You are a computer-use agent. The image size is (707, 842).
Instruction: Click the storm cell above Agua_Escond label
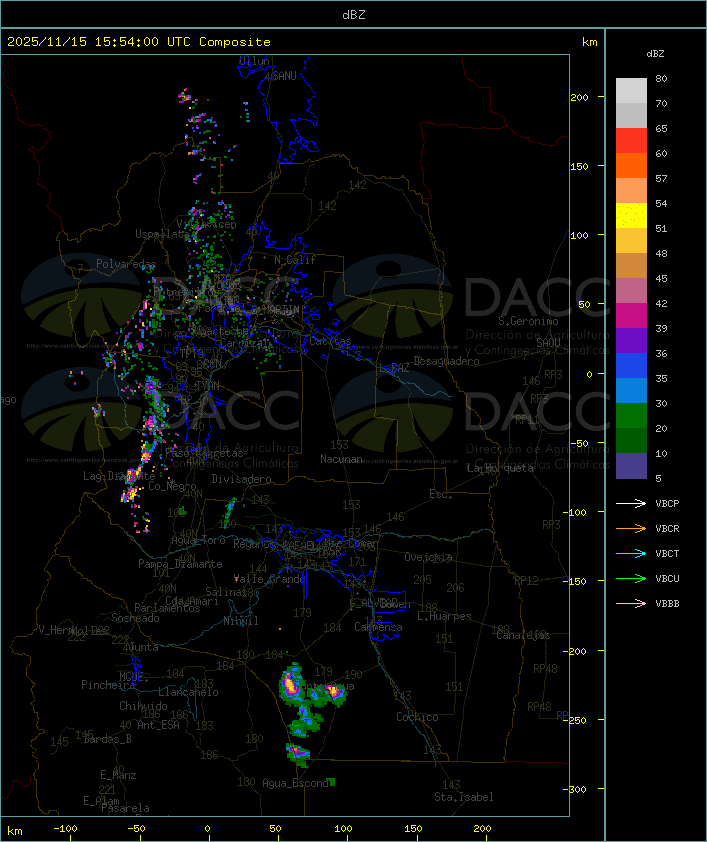tap(297, 753)
